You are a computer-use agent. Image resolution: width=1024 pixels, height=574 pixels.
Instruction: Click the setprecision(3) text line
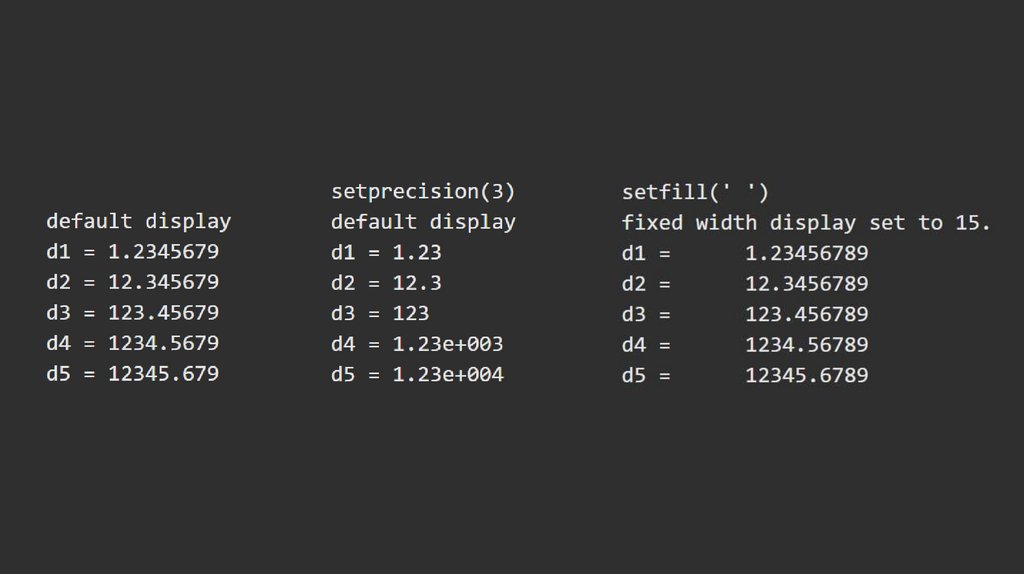[x=423, y=191]
